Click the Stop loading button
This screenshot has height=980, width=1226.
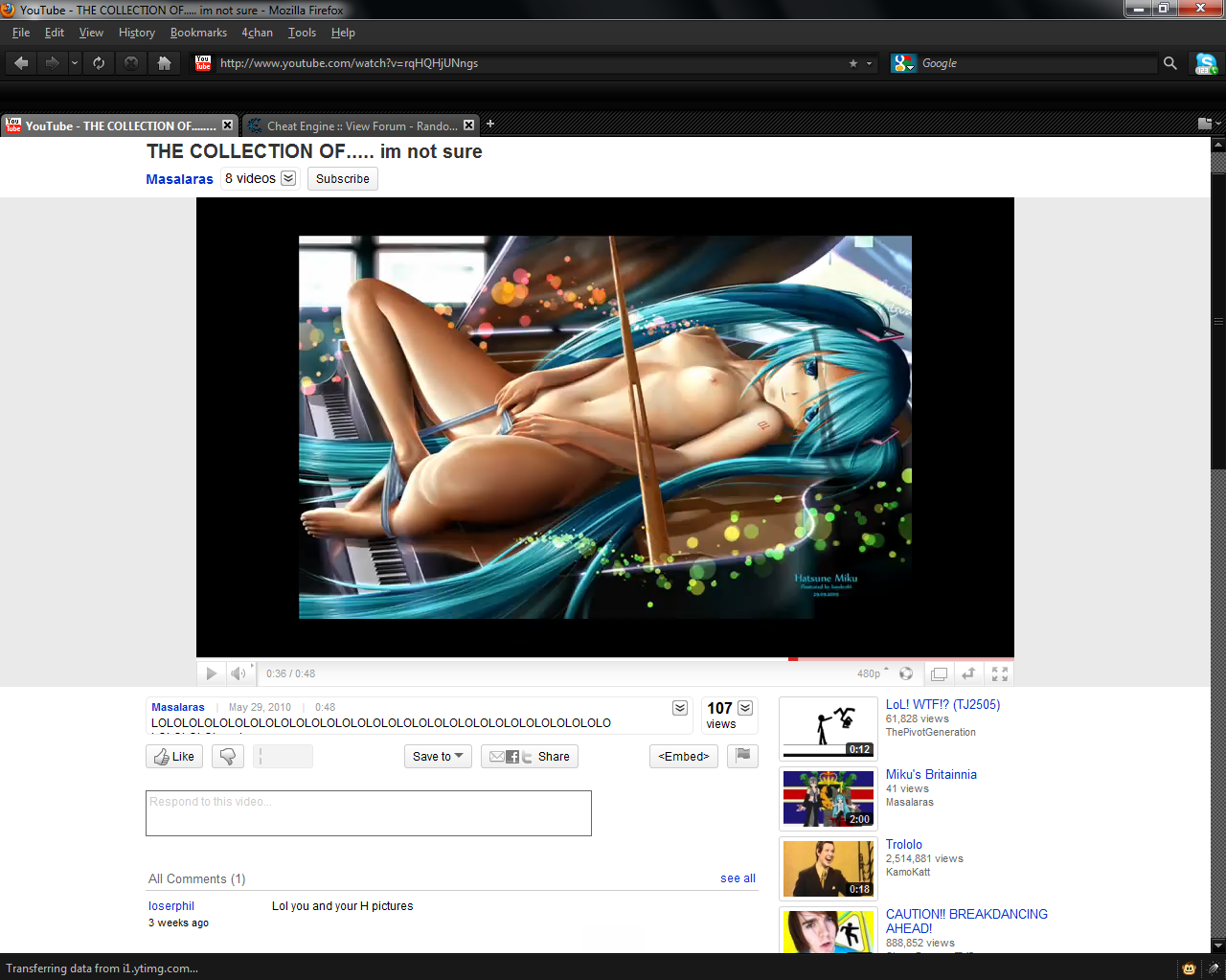coord(131,63)
